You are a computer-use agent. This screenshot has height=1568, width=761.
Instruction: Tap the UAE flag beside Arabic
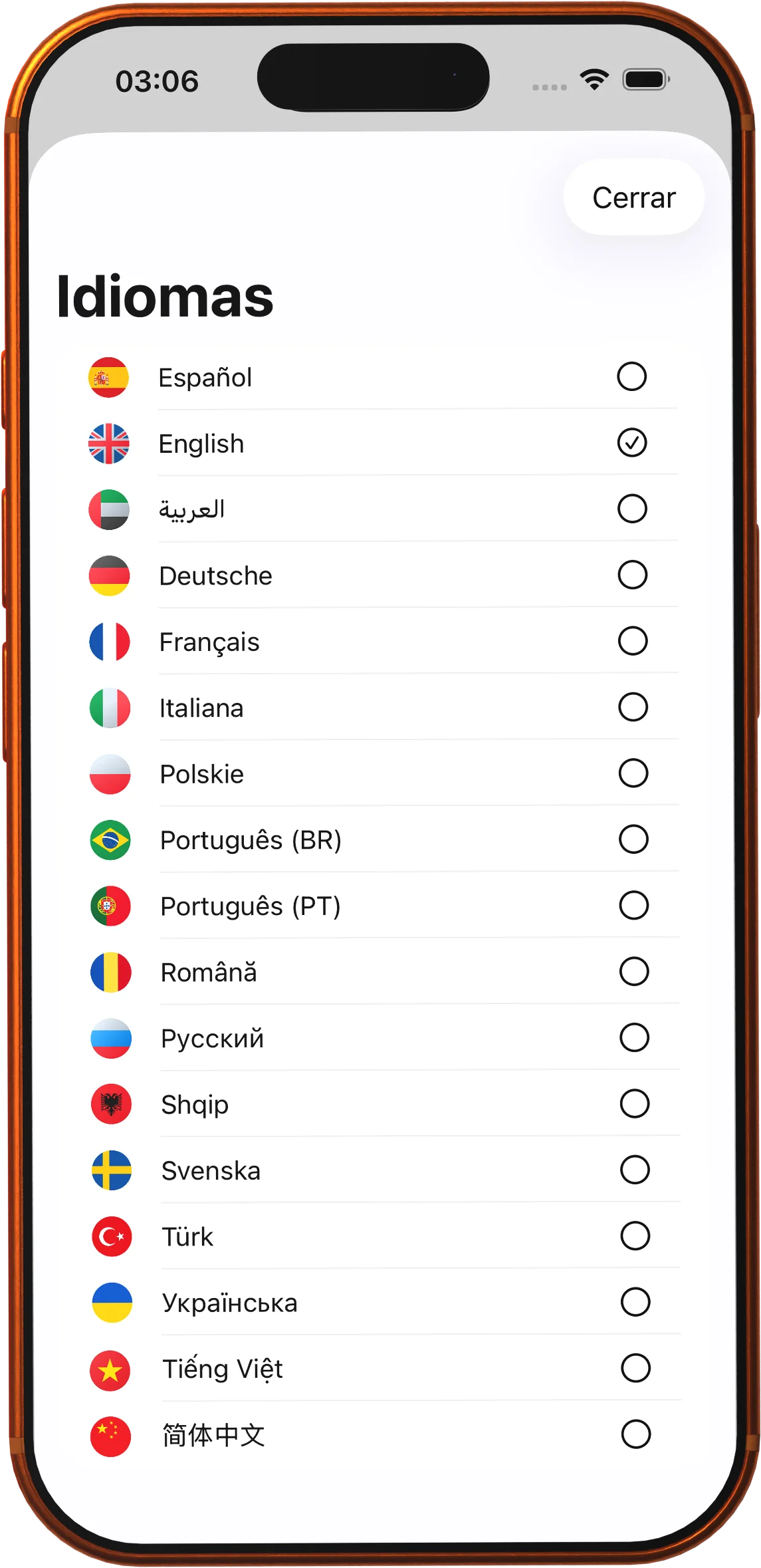tap(109, 509)
